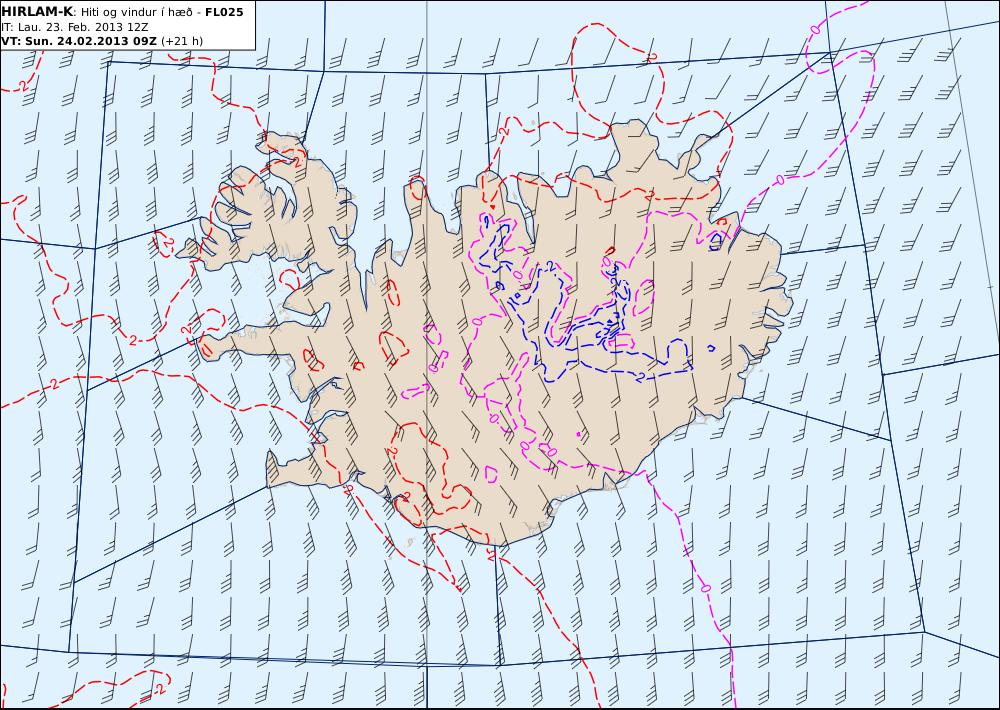Screen dimensions: 1000x710
Task: Click the 'IT: Lau. 23. Feb. 2013 12Z' line
Action: click(75, 27)
